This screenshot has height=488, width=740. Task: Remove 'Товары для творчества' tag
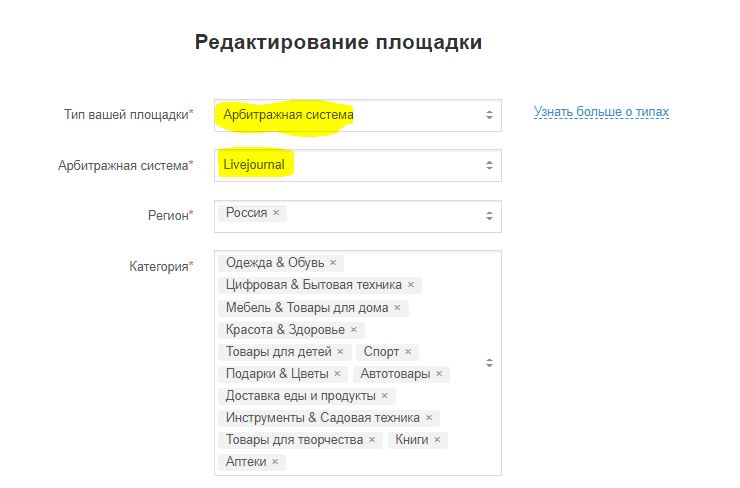click(x=372, y=439)
